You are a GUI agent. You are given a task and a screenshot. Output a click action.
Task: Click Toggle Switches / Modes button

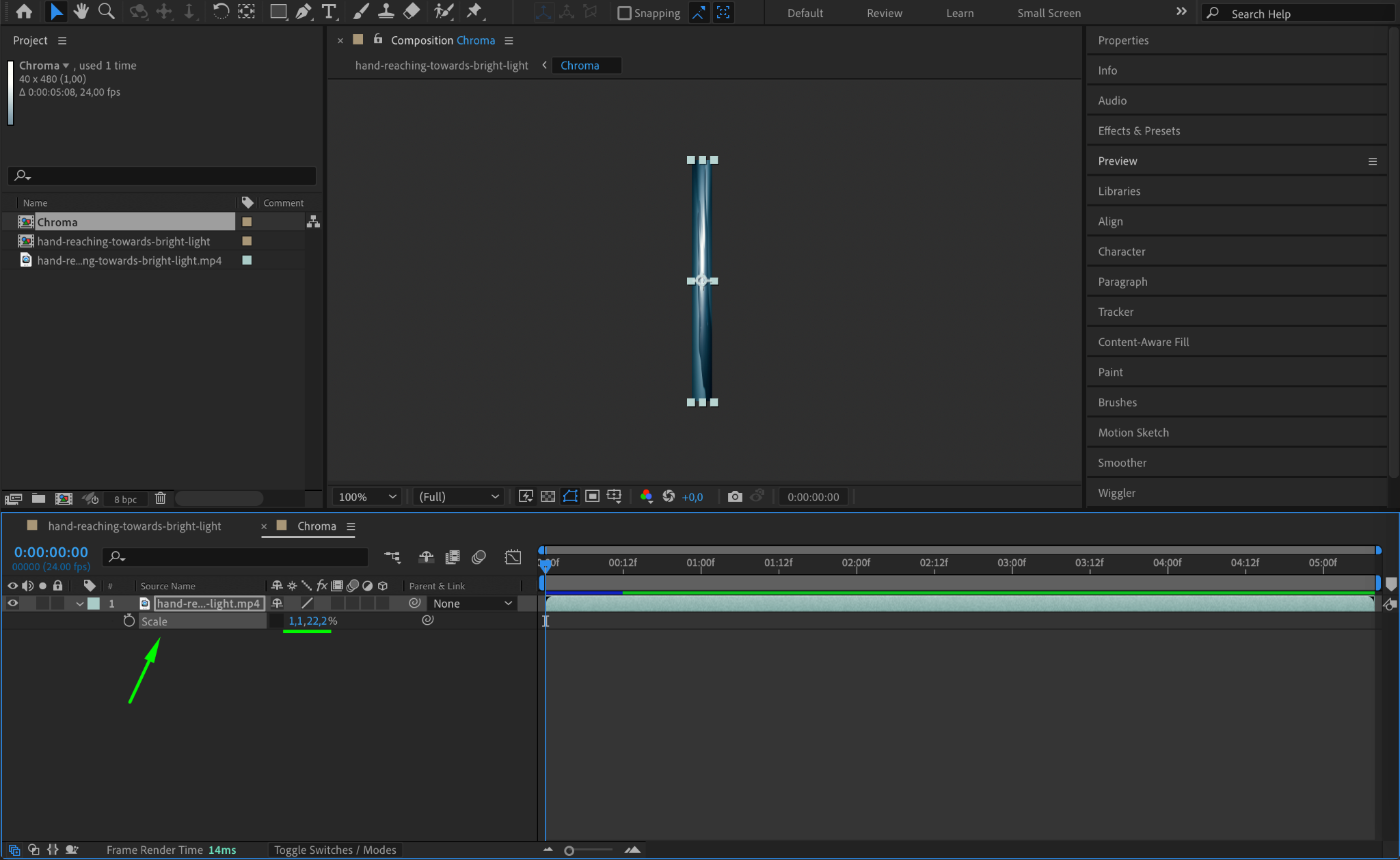point(335,850)
